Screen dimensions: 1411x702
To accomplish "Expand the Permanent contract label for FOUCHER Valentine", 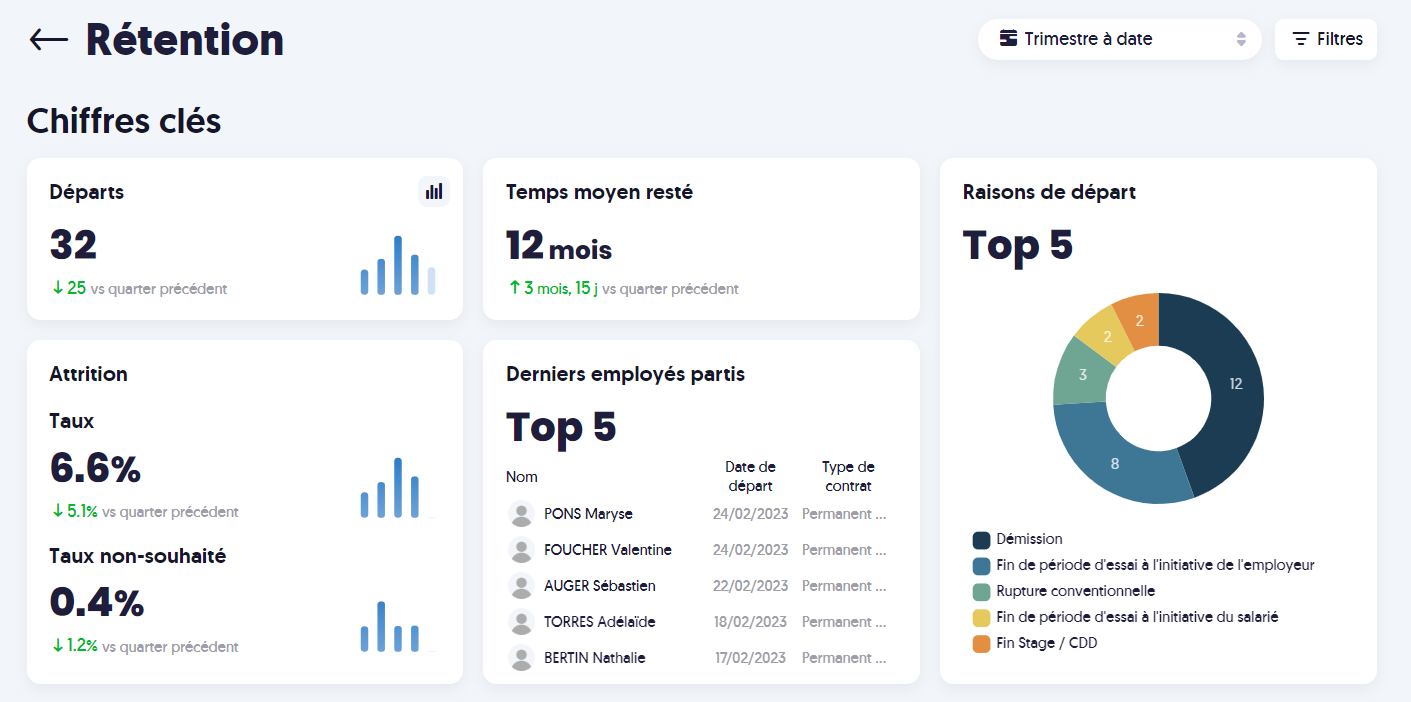I will coord(842,549).
